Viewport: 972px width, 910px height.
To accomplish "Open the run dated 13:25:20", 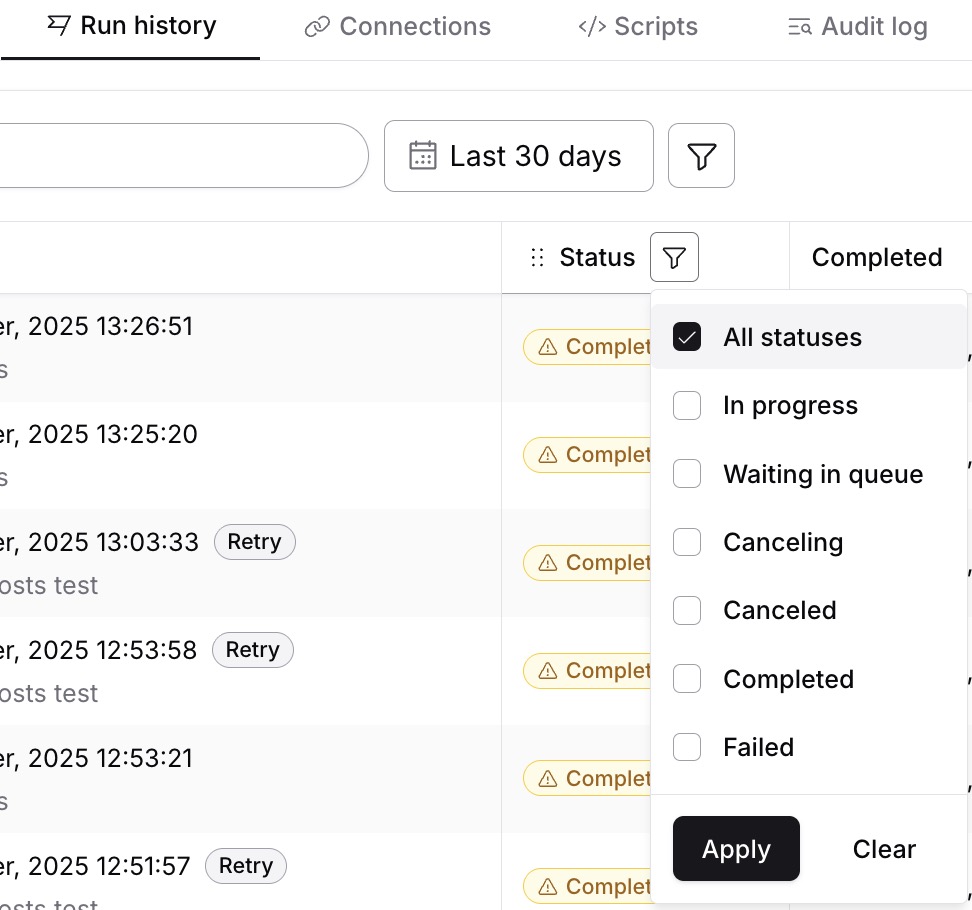I will (x=99, y=434).
